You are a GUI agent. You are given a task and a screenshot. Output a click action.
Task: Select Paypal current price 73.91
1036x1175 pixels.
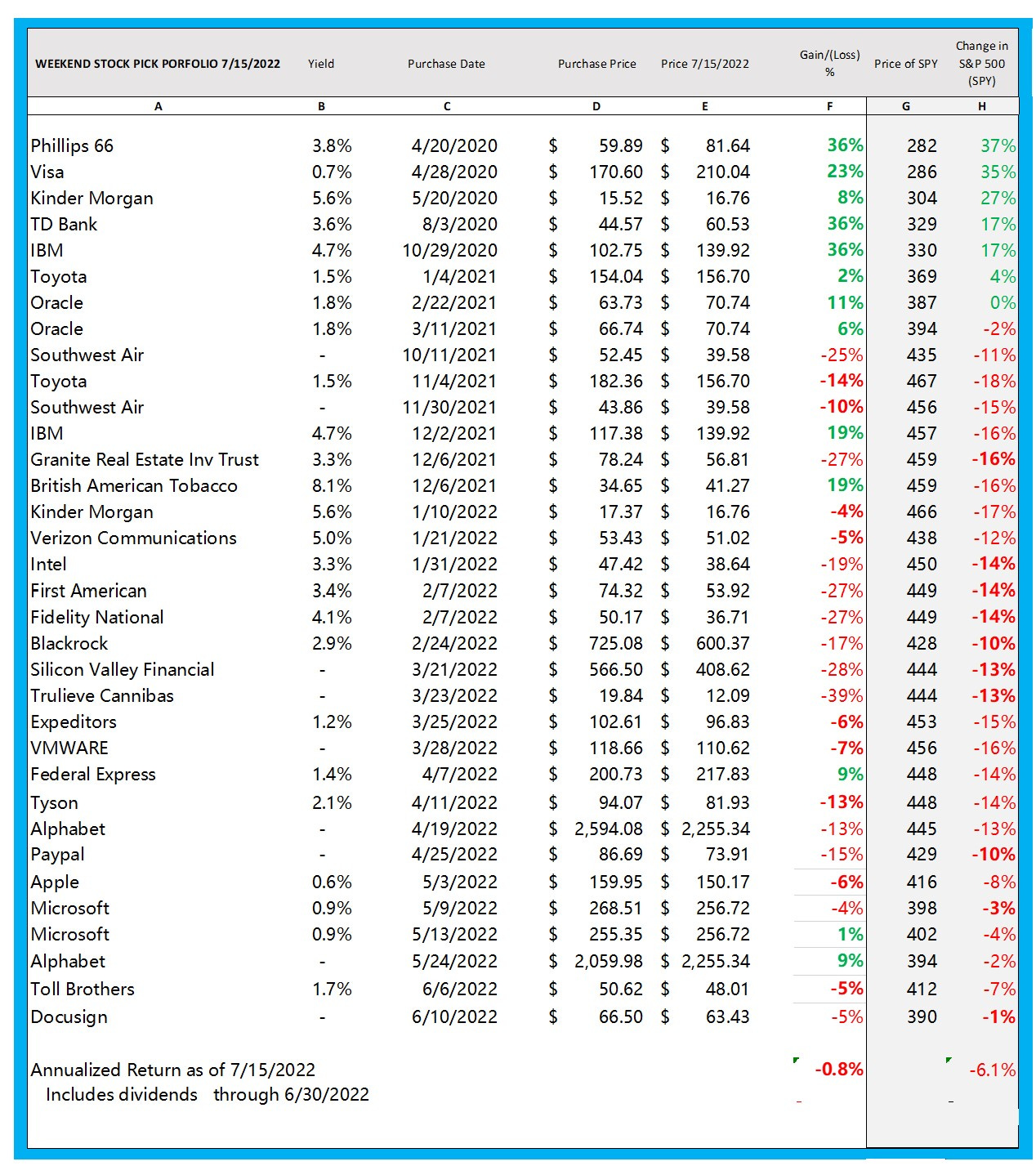click(x=728, y=854)
